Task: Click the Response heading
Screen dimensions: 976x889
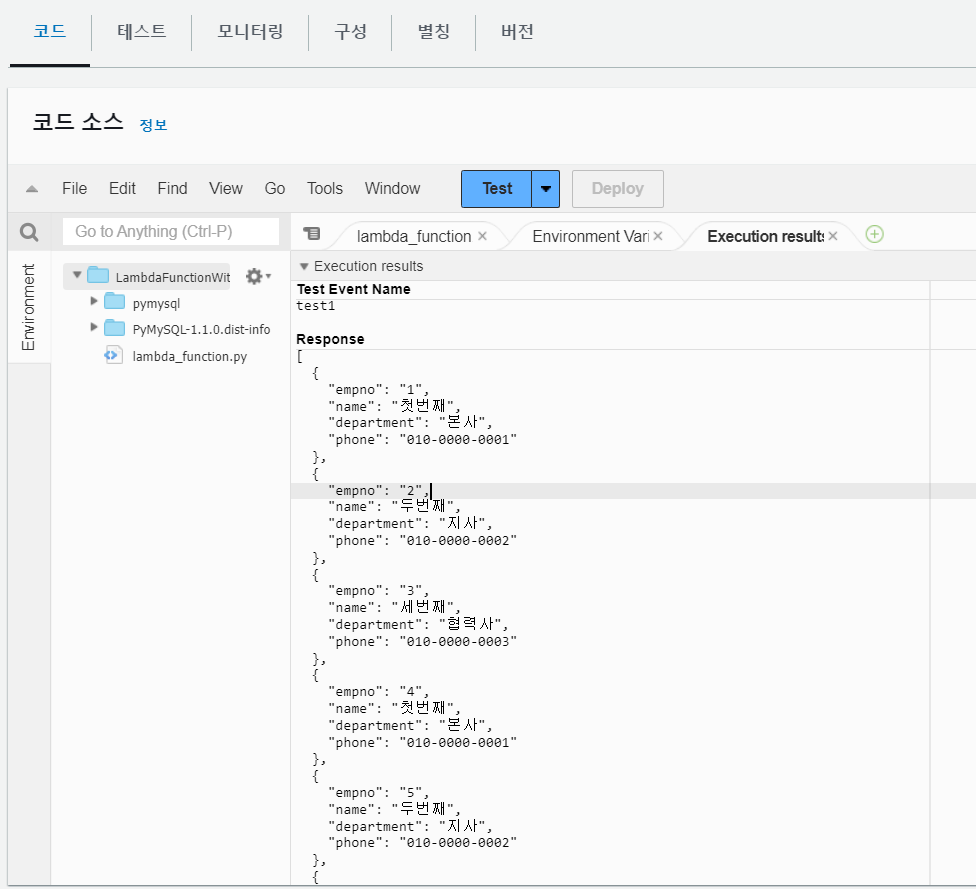Action: [x=330, y=339]
